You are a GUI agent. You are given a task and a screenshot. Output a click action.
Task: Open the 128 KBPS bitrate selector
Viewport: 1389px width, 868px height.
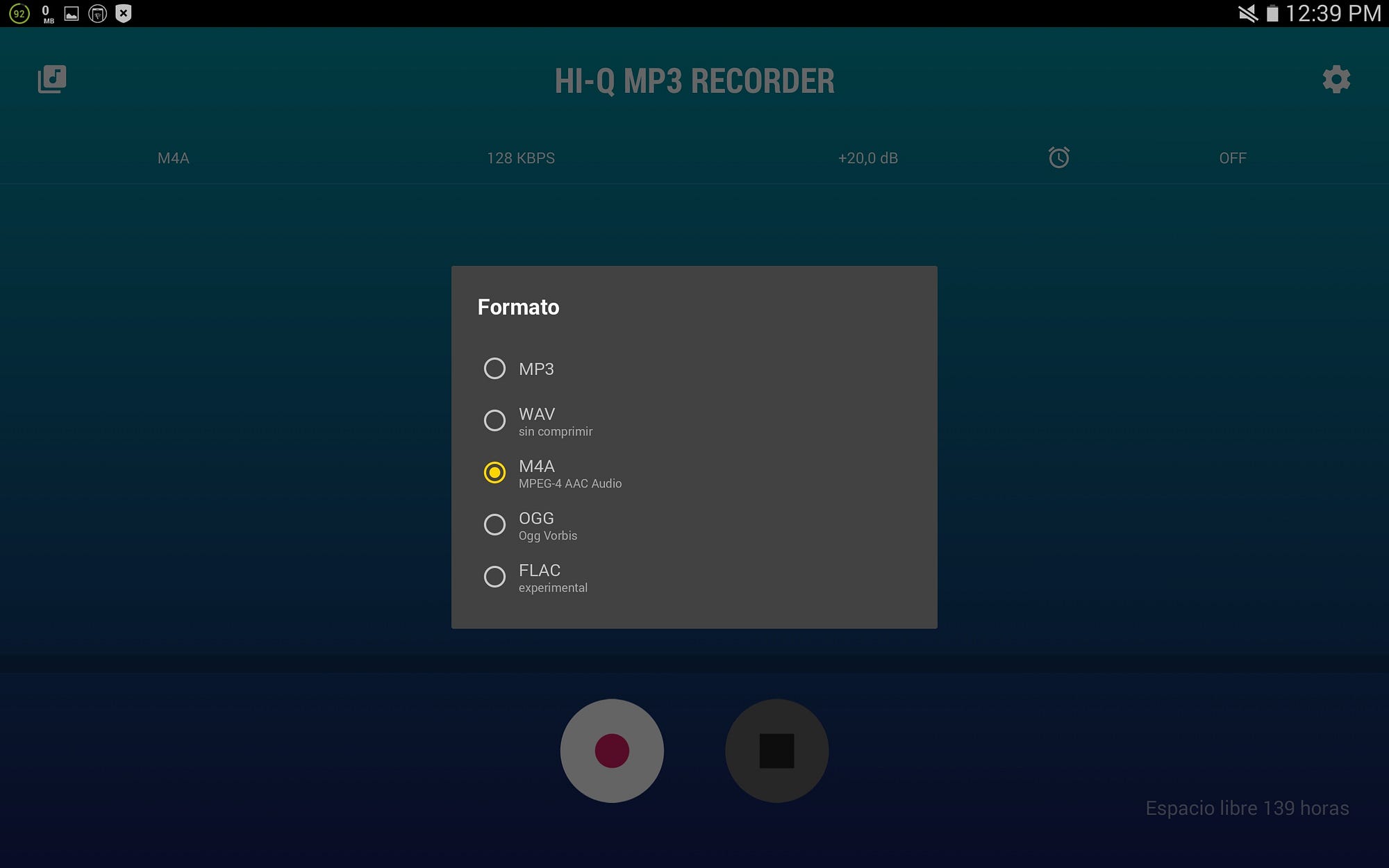click(521, 158)
